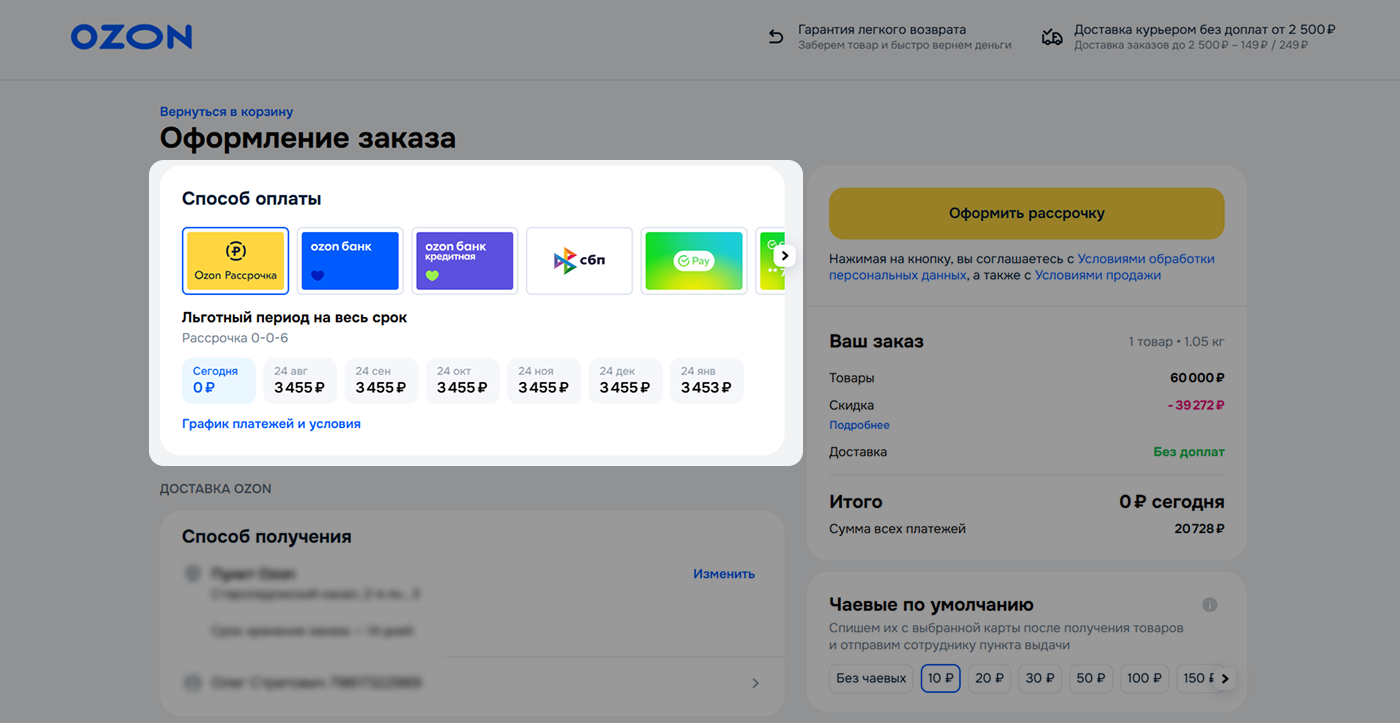The height and width of the screenshot is (723, 1400).
Task: Click the 24 янв 3 453 ₽ tile
Action: (707, 380)
